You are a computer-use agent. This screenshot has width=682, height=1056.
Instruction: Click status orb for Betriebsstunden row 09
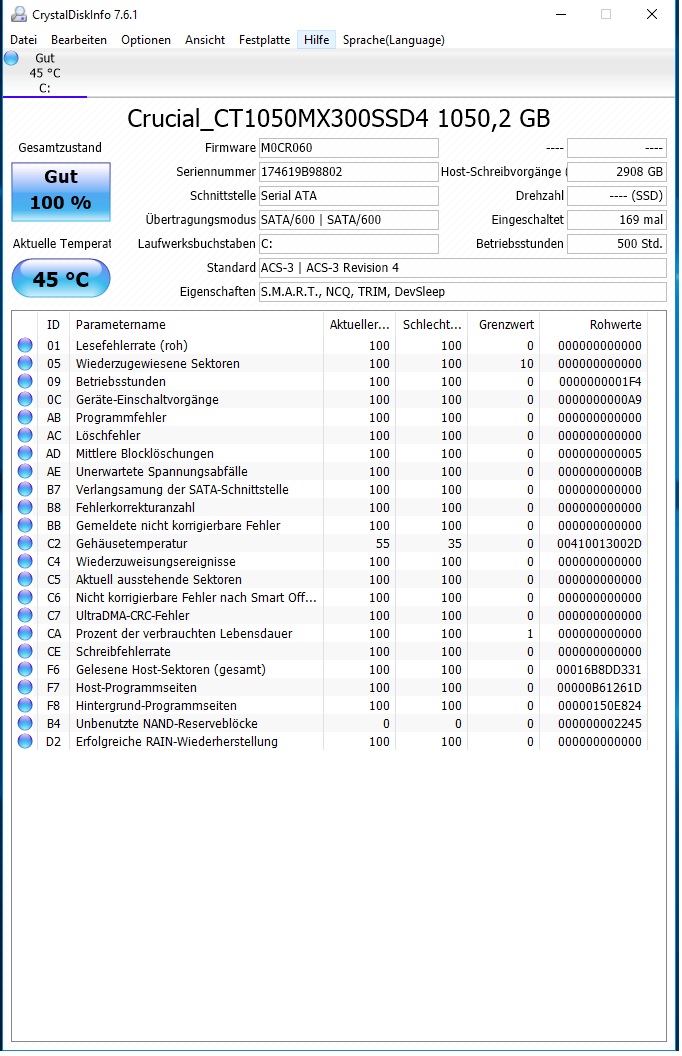(25, 381)
